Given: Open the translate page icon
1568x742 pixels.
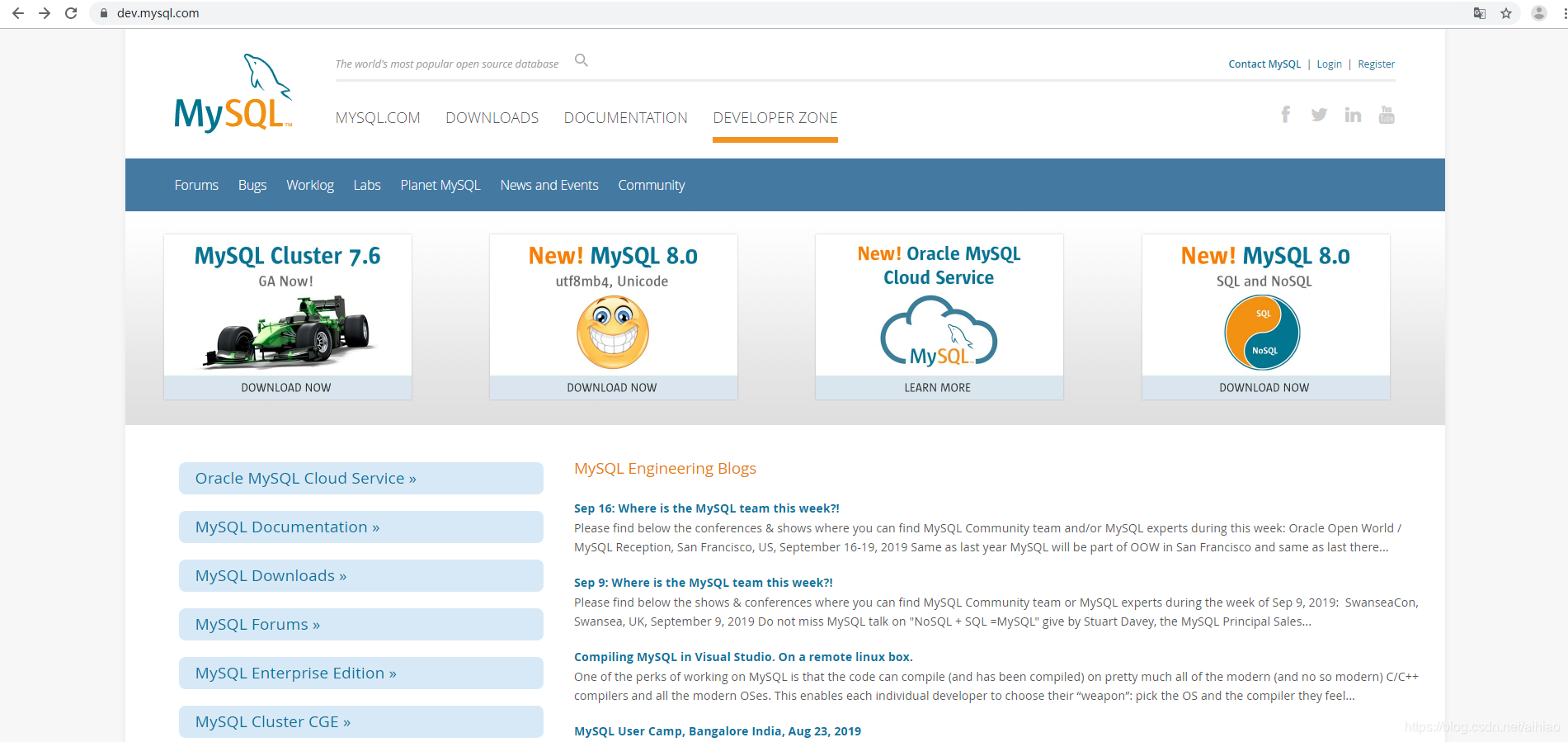Looking at the screenshot, I should click(1480, 13).
